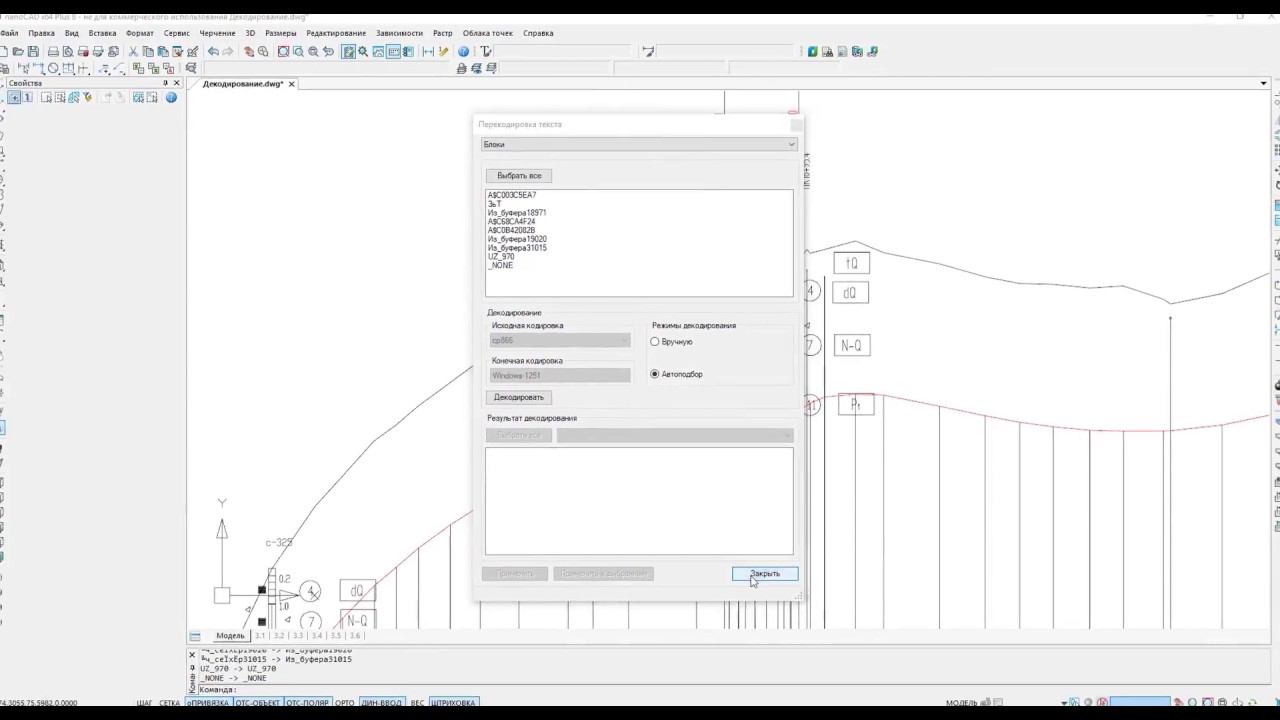The height and width of the screenshot is (720, 1280).
Task: Save the drawing with the diskette icon
Action: (33, 52)
